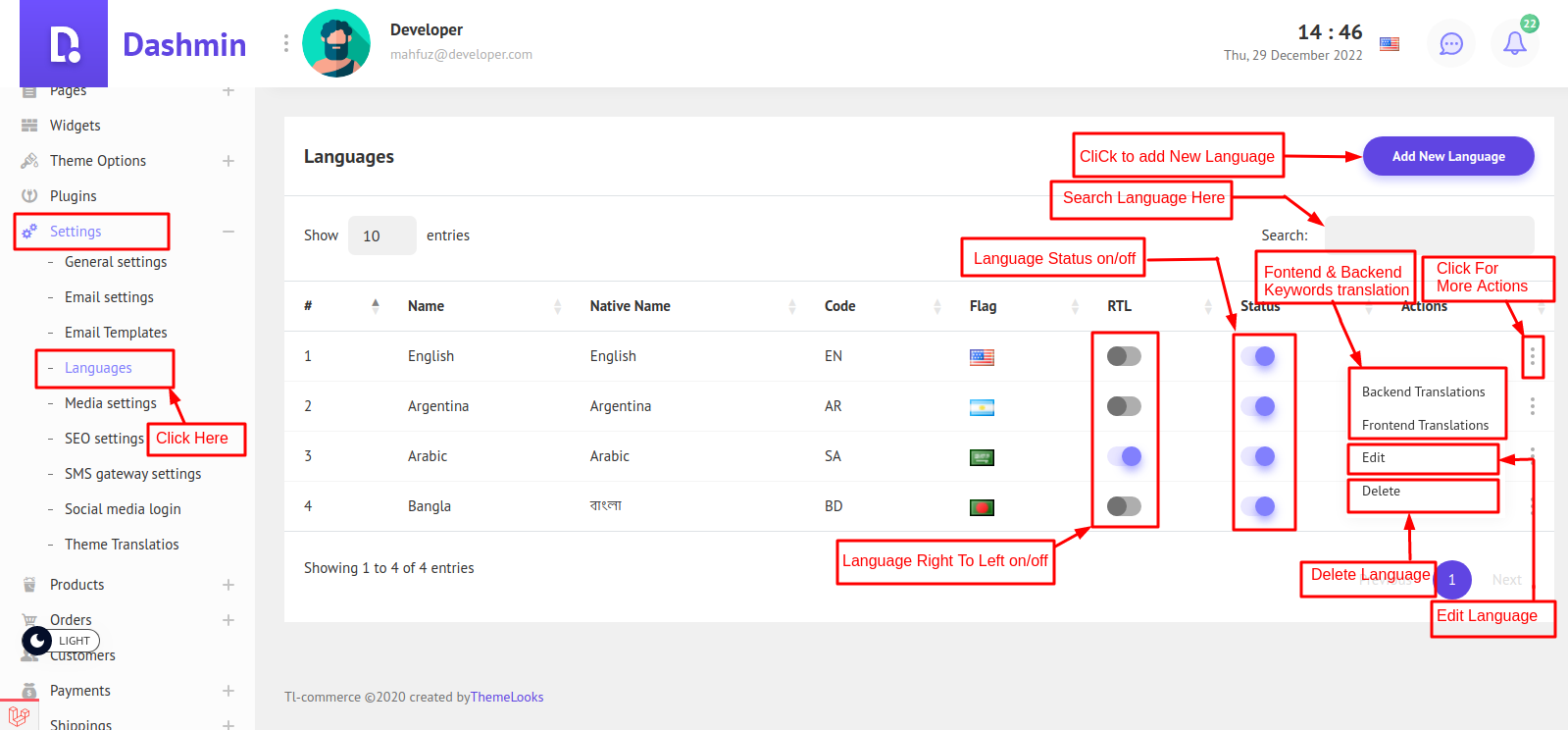Disable RTL toggle for Arabic
This screenshot has height=730, width=1568.
click(1124, 456)
